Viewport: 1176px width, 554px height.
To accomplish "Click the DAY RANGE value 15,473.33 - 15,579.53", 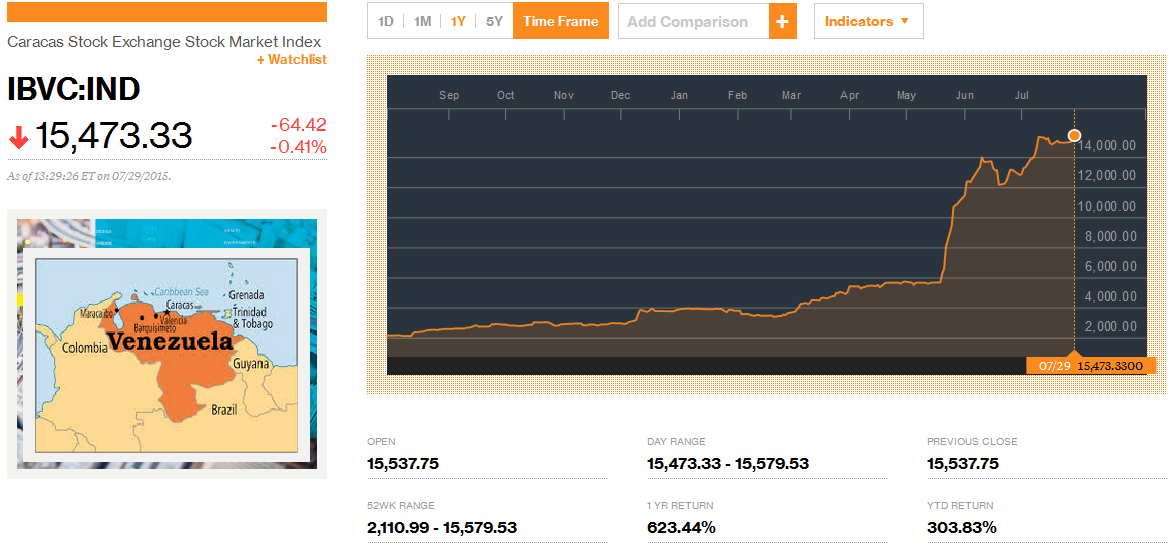I will 728,463.
